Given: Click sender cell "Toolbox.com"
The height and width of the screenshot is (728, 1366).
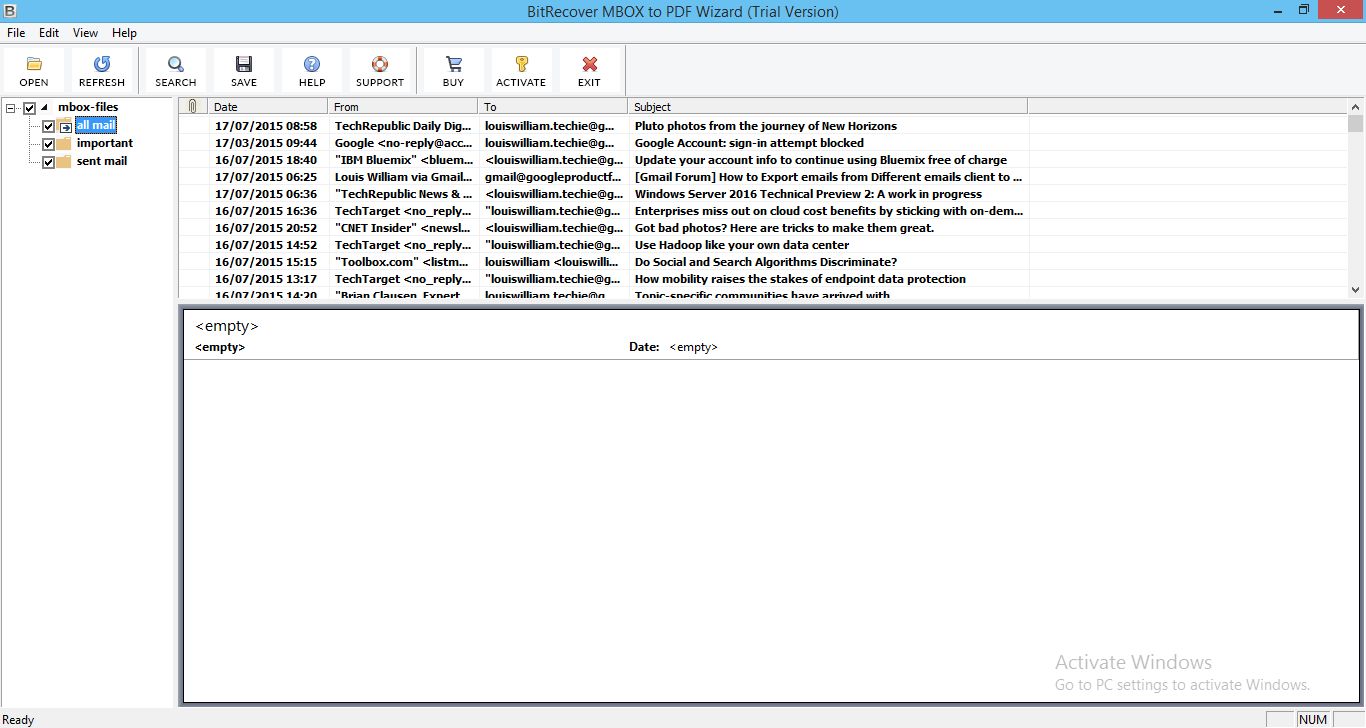Looking at the screenshot, I should 403,262.
